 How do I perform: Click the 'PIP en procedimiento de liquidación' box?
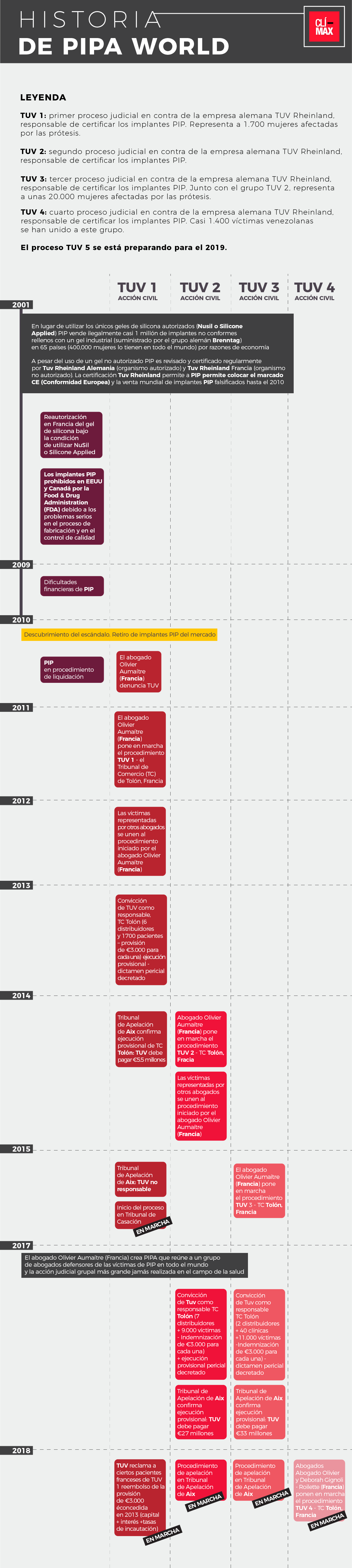coord(71,670)
